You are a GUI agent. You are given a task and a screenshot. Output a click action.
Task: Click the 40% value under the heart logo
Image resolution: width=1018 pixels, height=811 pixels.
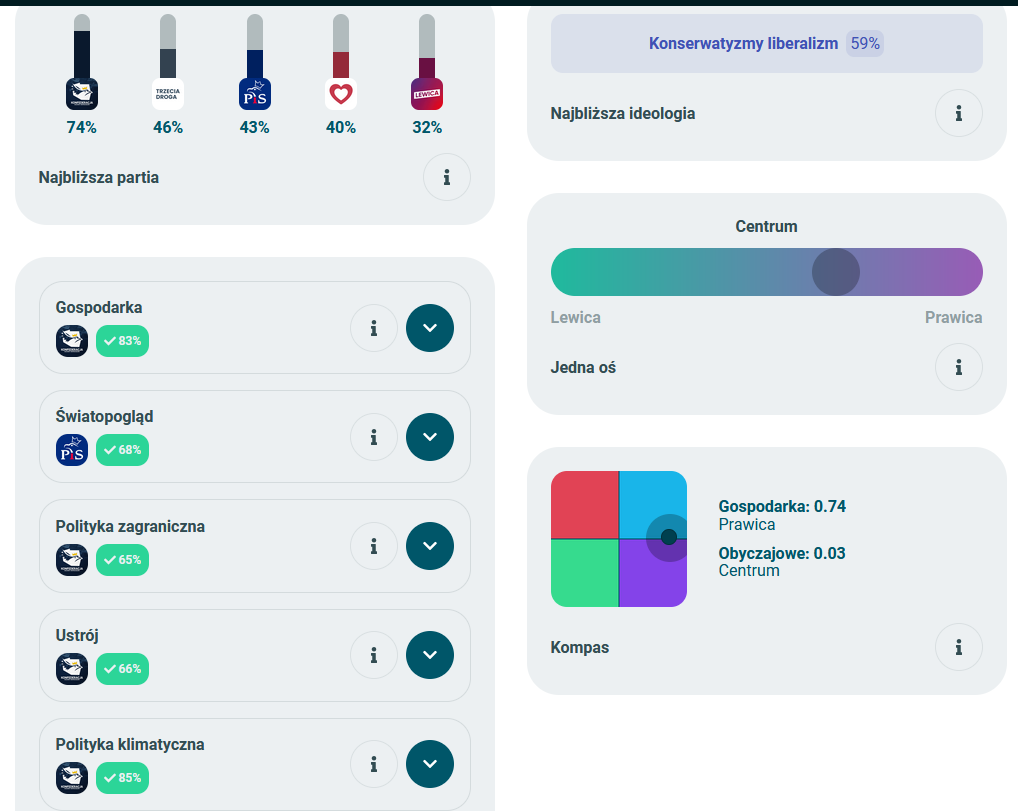[x=341, y=127]
